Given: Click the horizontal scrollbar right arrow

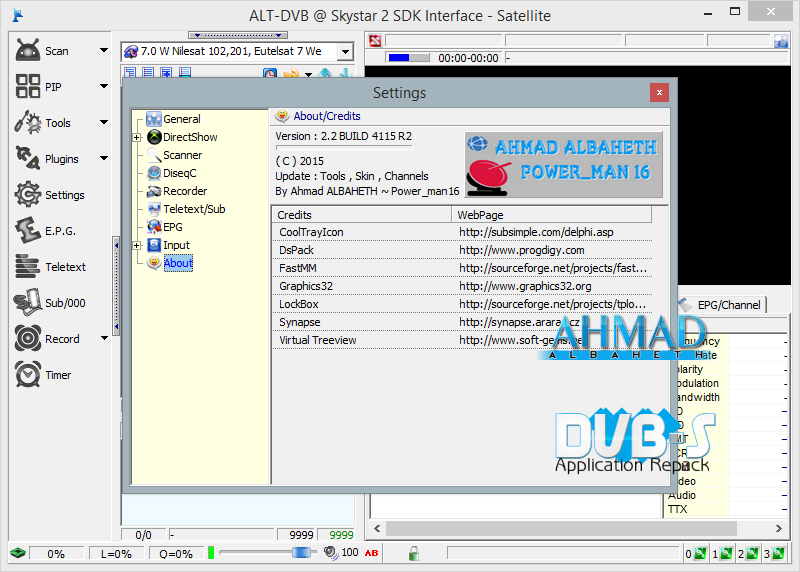Looking at the screenshot, I should pyautogui.click(x=779, y=529).
